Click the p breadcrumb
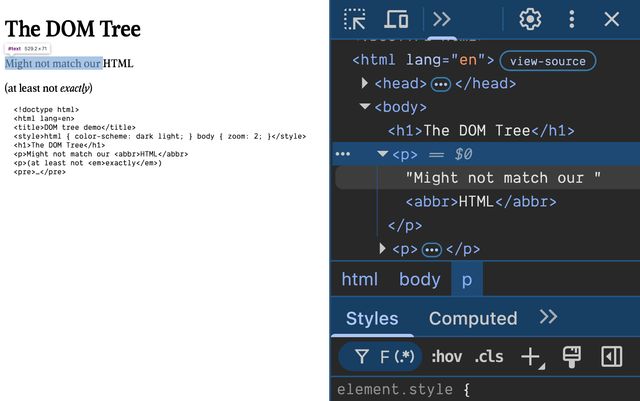Screen dimensions: 640x401 pos(467,279)
